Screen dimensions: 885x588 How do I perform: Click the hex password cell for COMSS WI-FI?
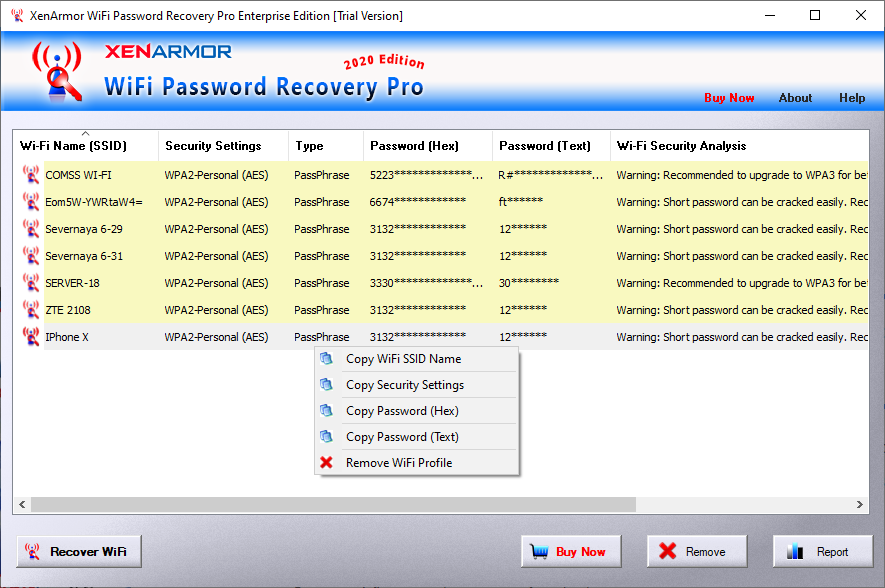click(x=428, y=175)
